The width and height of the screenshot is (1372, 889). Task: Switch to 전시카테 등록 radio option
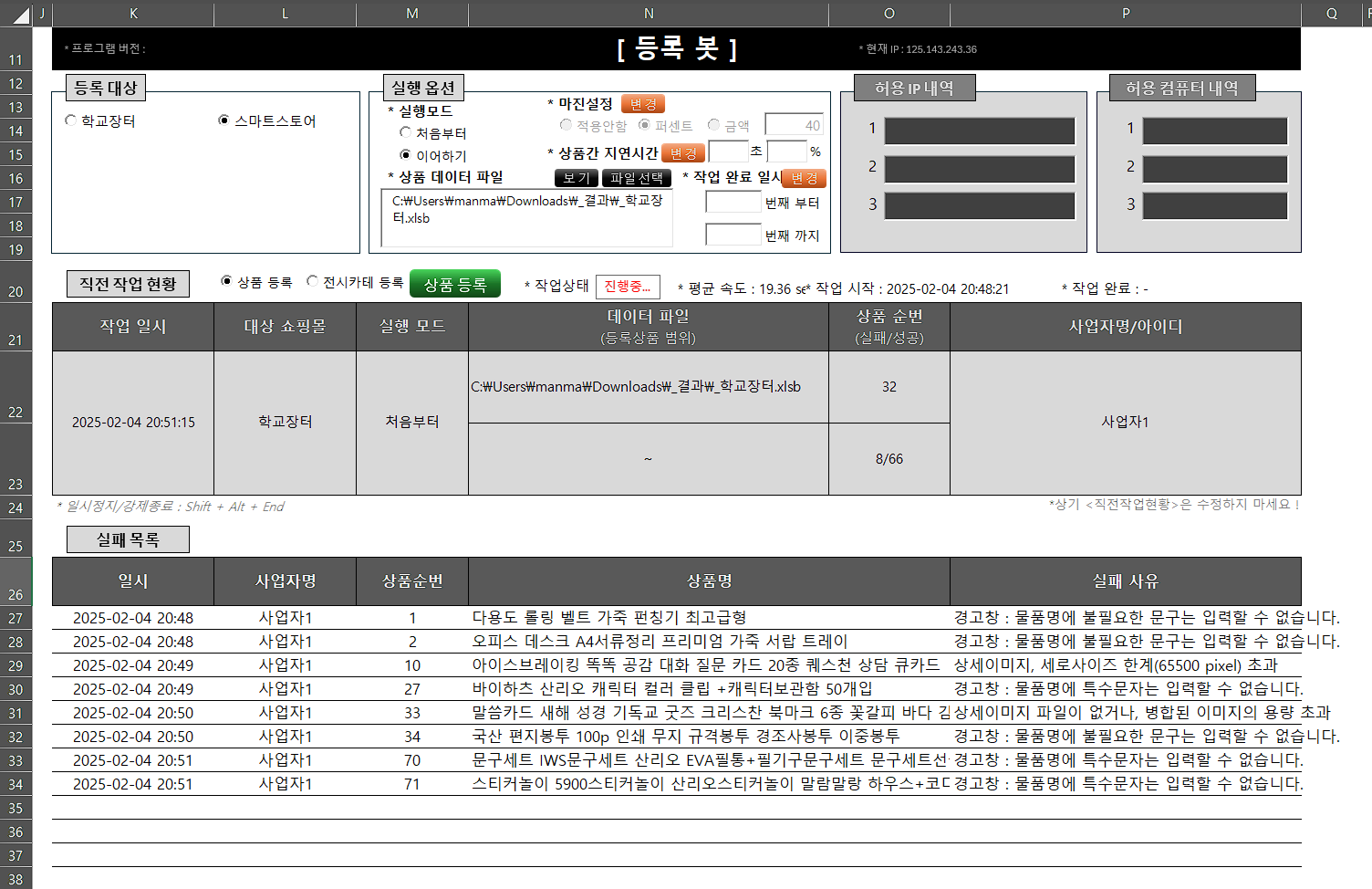(x=312, y=281)
